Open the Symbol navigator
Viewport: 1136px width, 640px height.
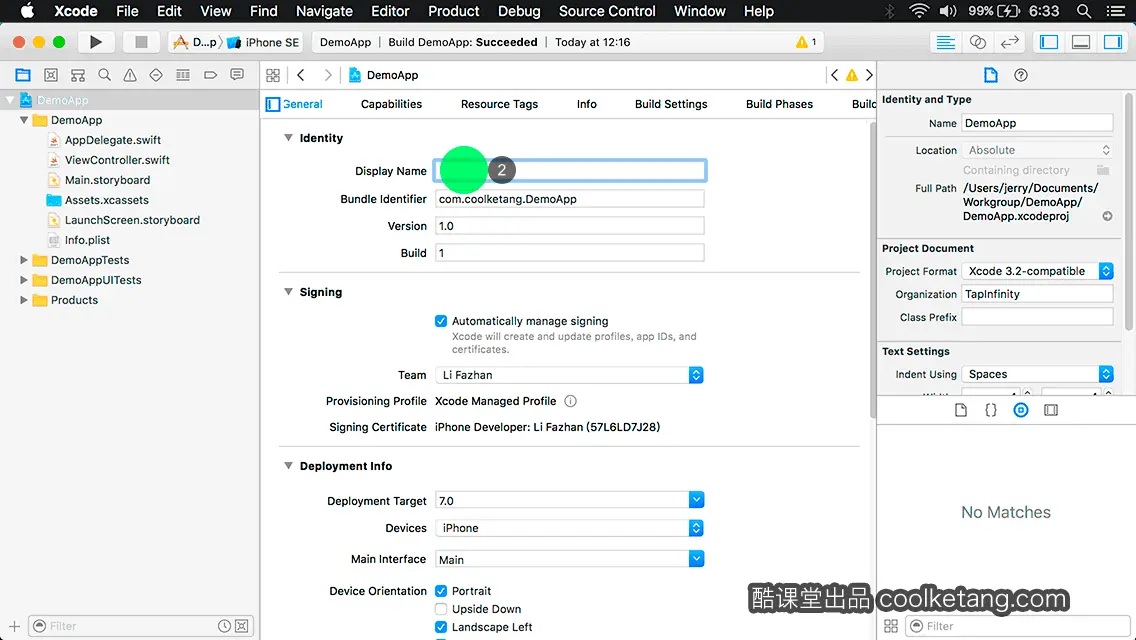pos(78,75)
